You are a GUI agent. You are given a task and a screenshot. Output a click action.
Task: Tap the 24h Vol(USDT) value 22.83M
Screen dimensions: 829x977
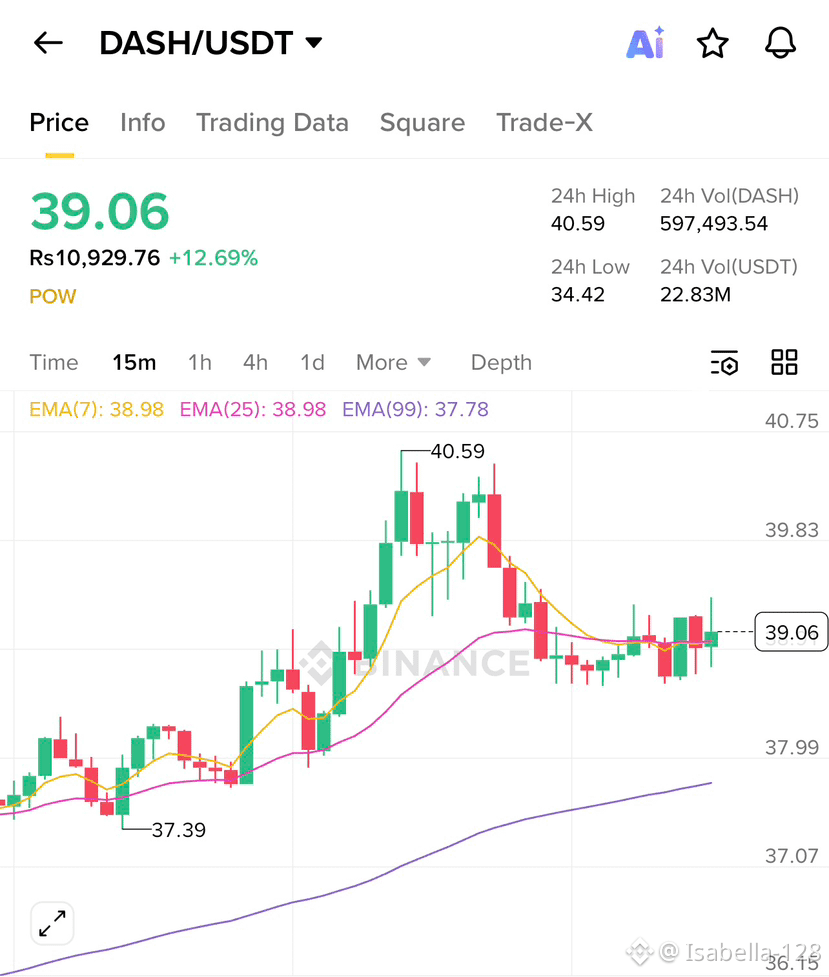696,294
